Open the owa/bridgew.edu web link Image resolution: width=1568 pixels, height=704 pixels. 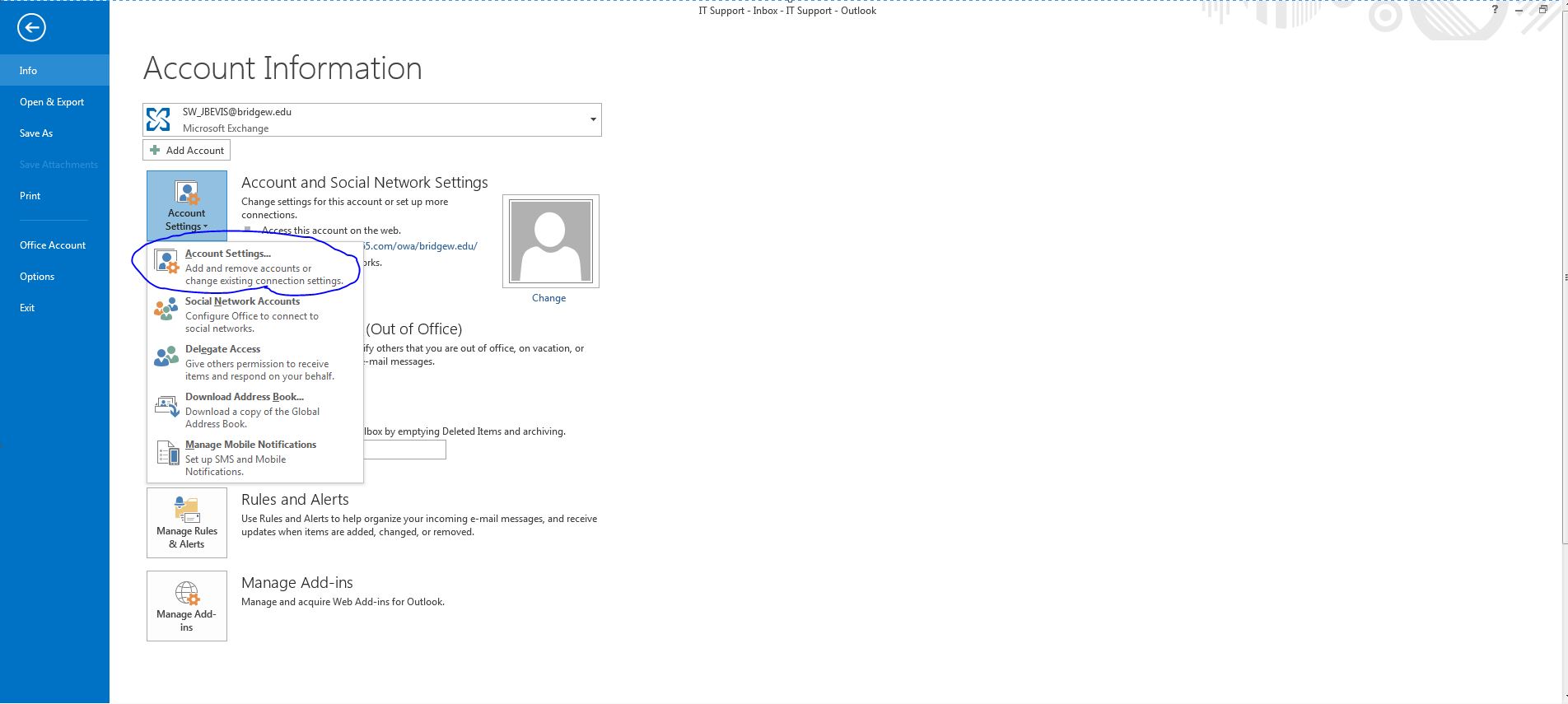pyautogui.click(x=420, y=246)
